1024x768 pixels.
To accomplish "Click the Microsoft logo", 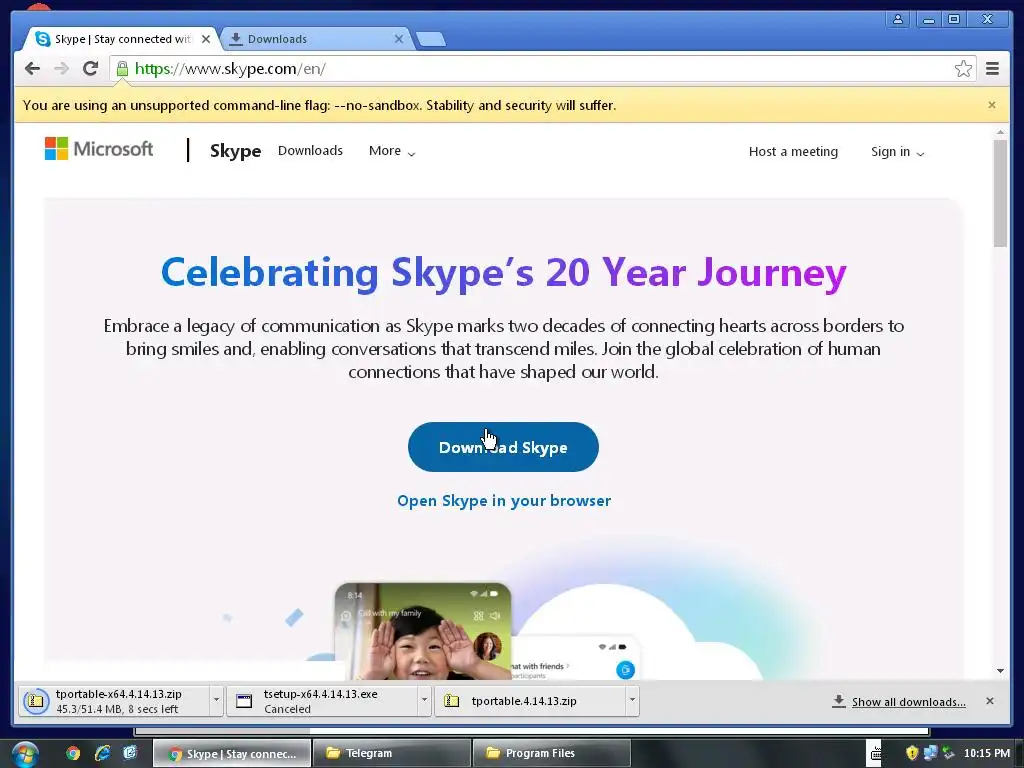I will click(99, 149).
